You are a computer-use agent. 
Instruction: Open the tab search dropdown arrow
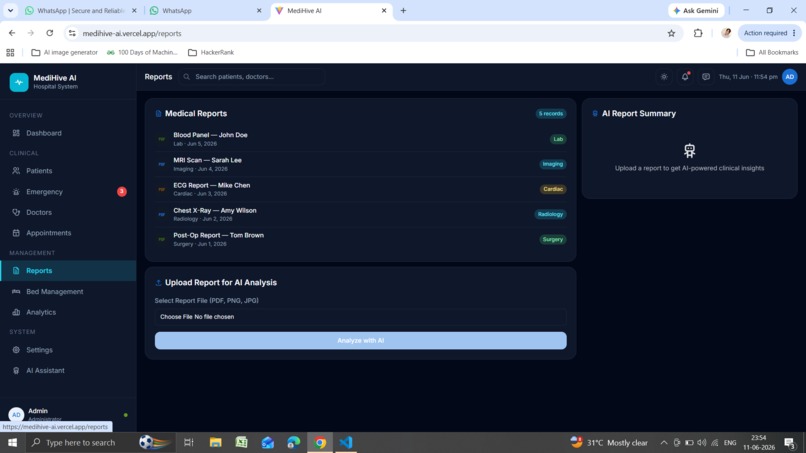[10, 10]
